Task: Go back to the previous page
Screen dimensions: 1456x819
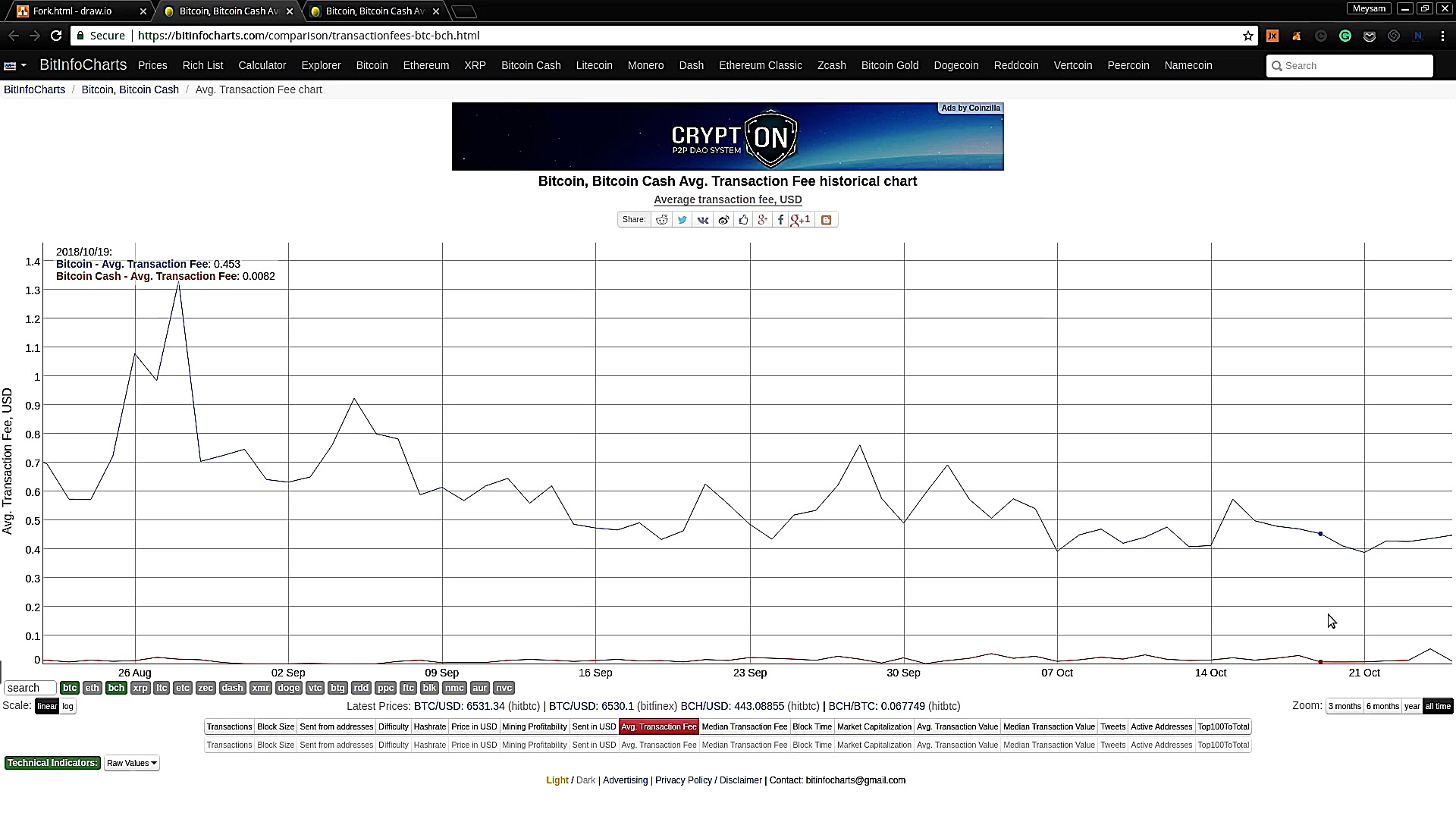Action: click(14, 36)
